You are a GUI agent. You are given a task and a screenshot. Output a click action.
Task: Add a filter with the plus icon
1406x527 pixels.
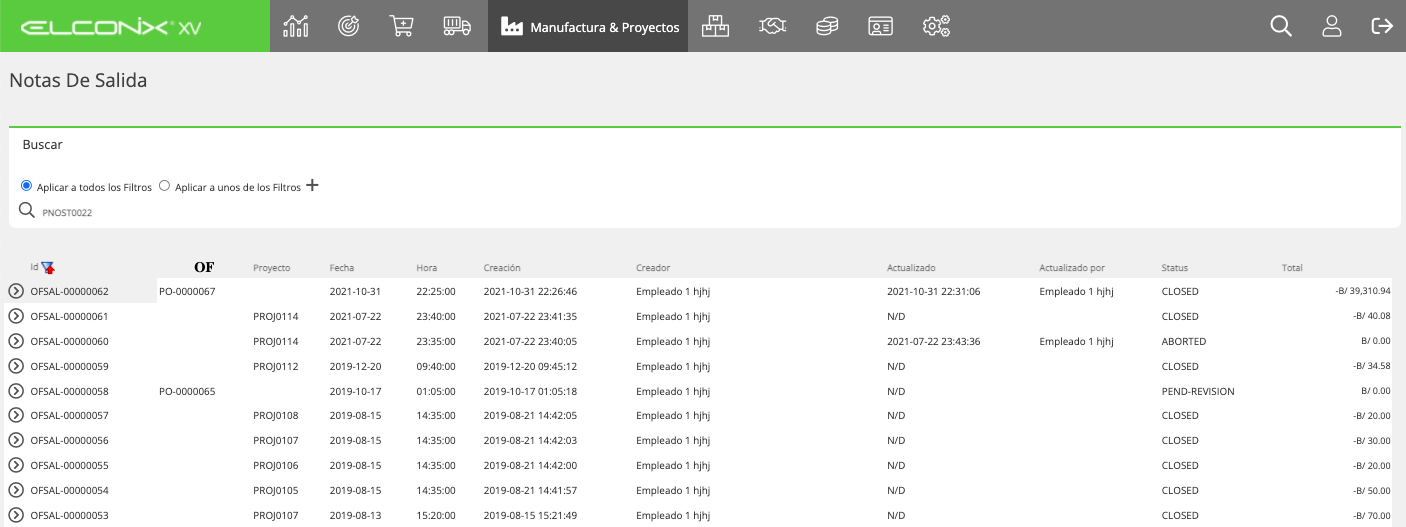[x=312, y=185]
